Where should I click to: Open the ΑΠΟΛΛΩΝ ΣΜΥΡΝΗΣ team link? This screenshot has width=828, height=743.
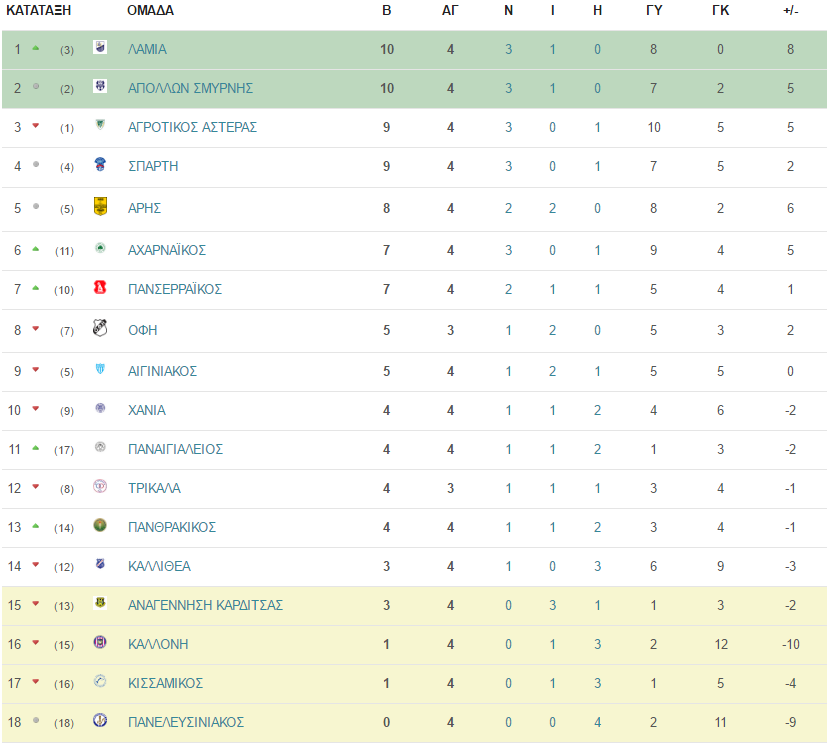190,88
